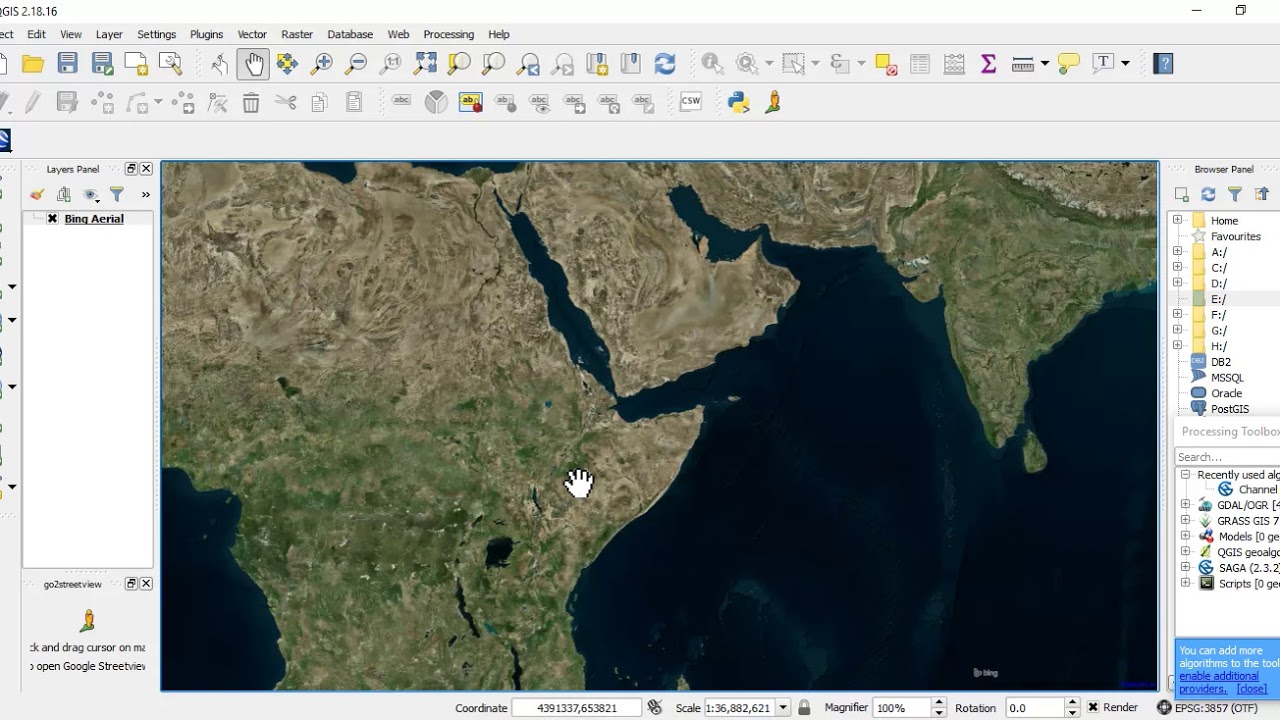Select the Zoom Out tool
1280x720 pixels.
click(356, 64)
